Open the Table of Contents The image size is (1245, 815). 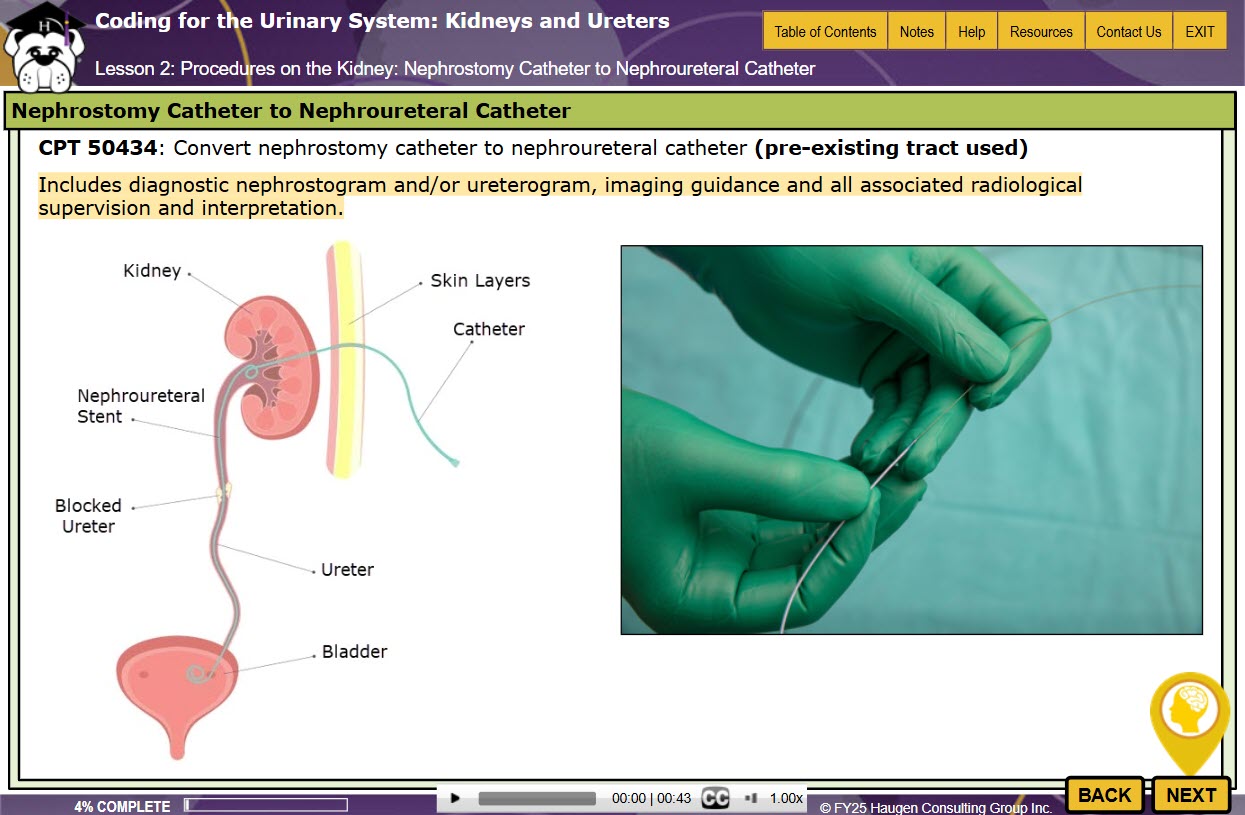pos(825,31)
